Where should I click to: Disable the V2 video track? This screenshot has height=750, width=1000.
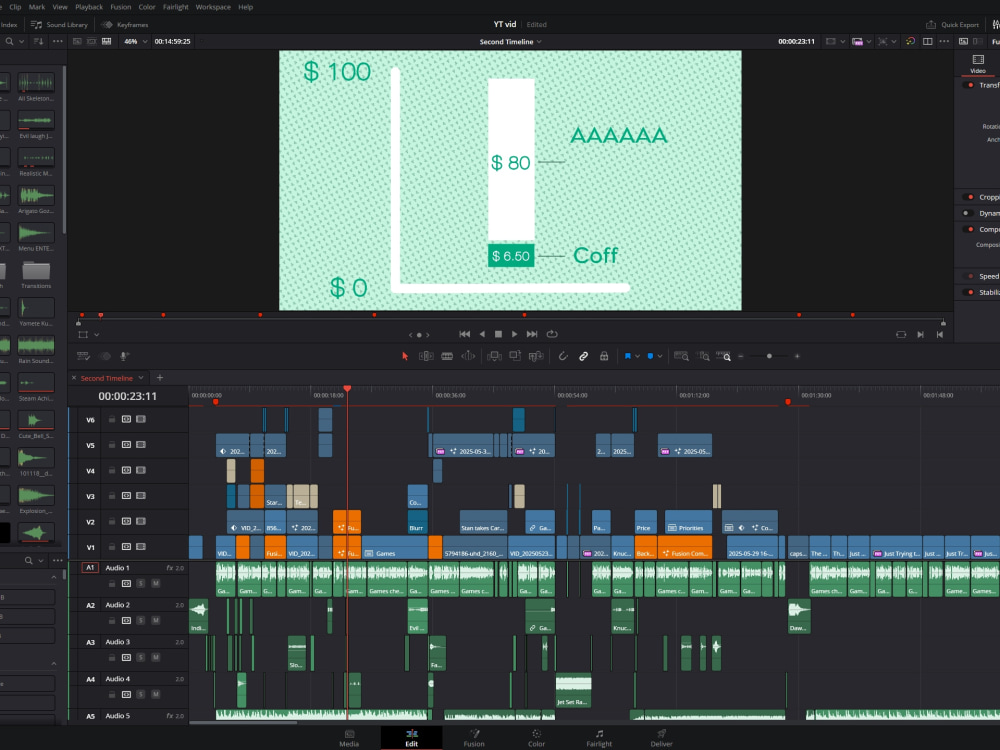point(141,522)
